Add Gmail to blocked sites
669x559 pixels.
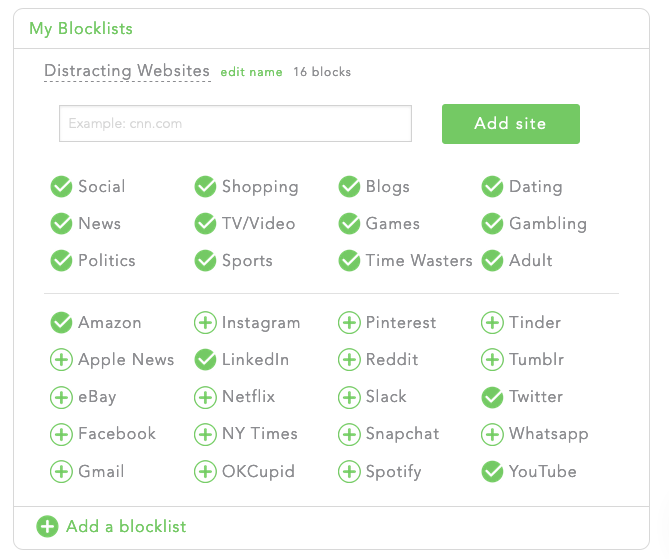click(61, 472)
